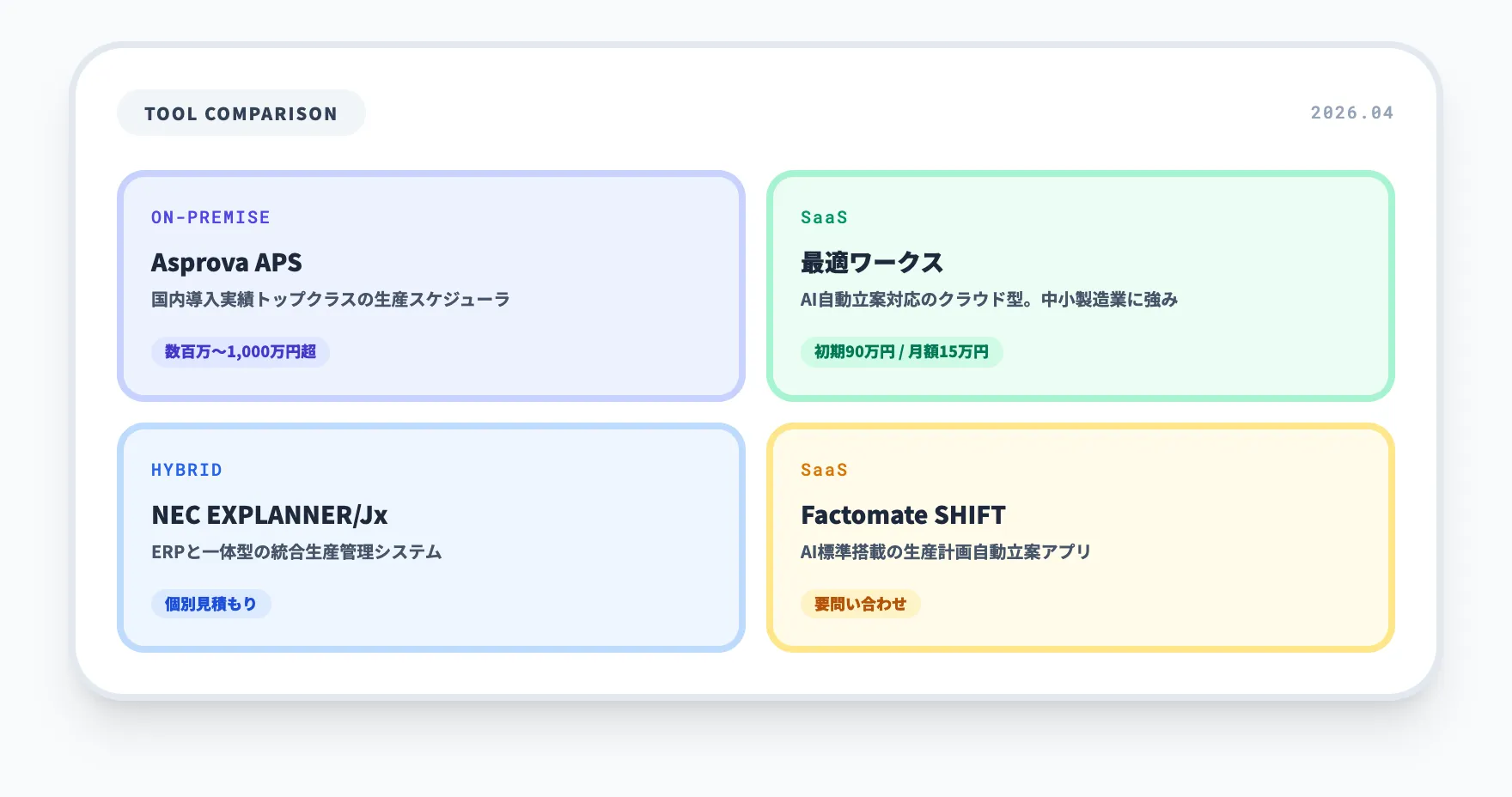Toggle the ON-PREMISE category label
1512x797 pixels.
coord(209,217)
